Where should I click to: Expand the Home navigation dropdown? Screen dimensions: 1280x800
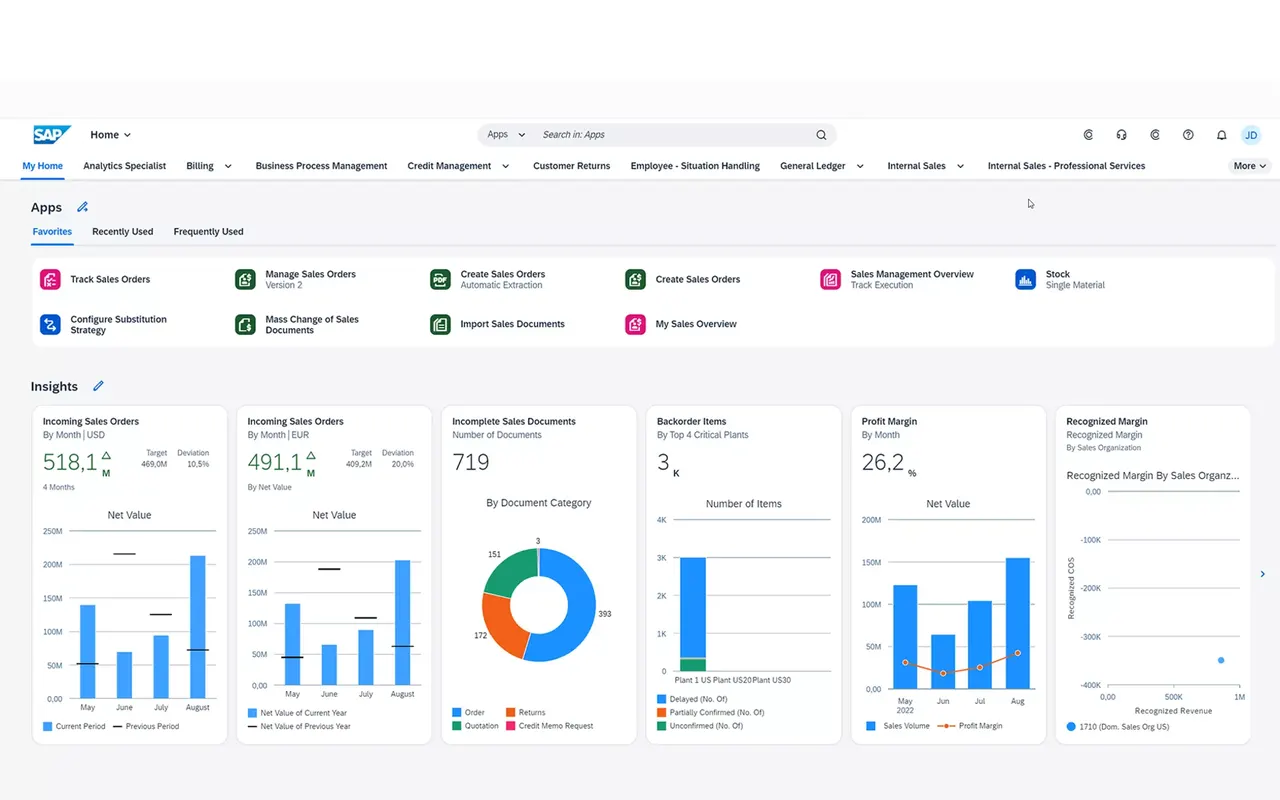click(x=111, y=135)
